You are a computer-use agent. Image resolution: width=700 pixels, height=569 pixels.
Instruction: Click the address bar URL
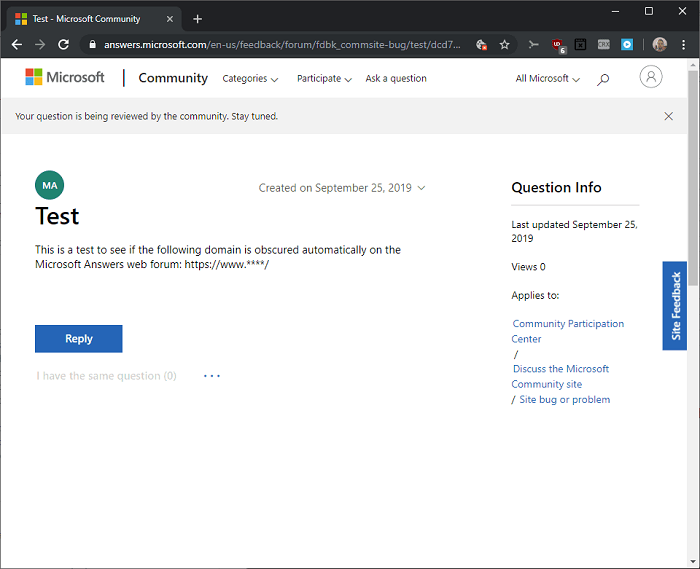pyautogui.click(x=282, y=45)
